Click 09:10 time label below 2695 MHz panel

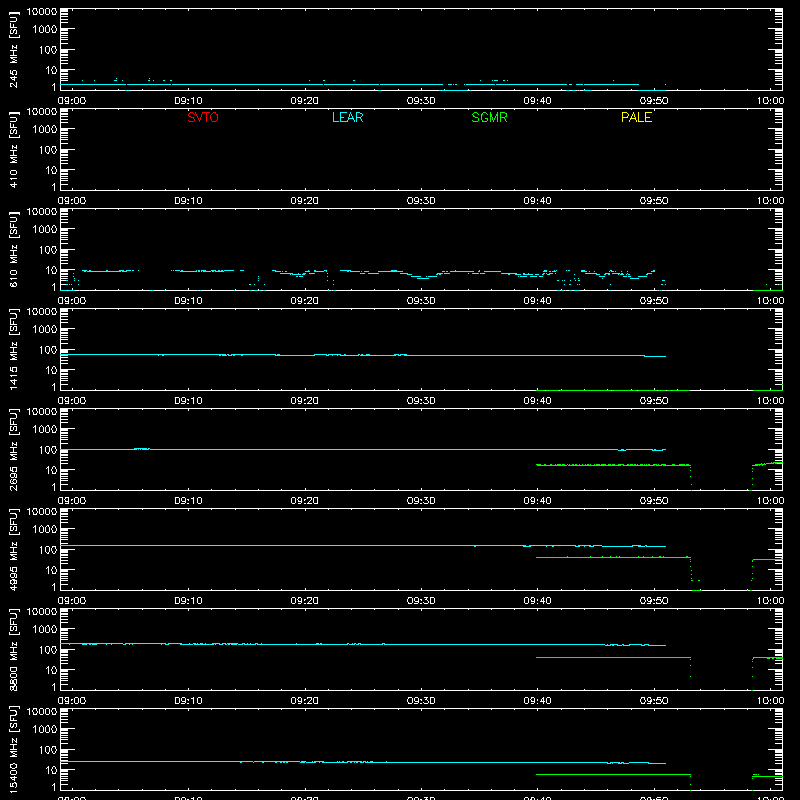(x=188, y=501)
